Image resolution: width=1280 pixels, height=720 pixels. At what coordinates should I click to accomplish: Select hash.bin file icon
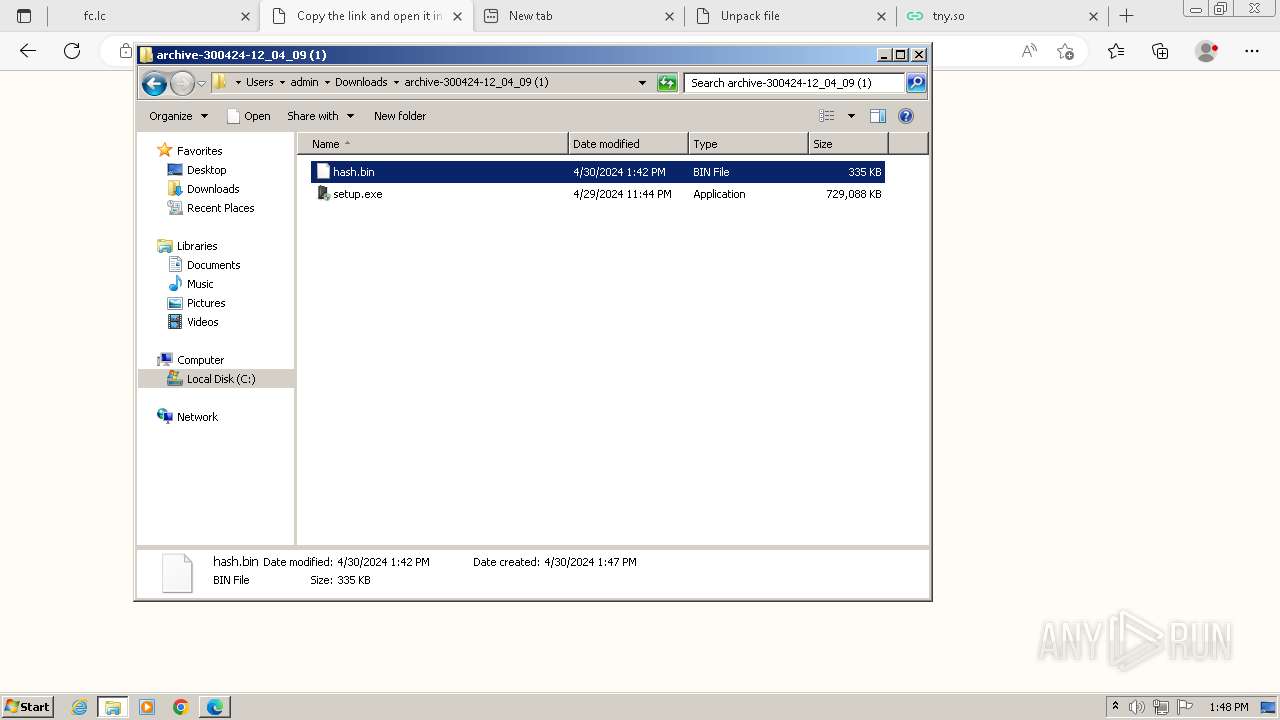(x=323, y=172)
